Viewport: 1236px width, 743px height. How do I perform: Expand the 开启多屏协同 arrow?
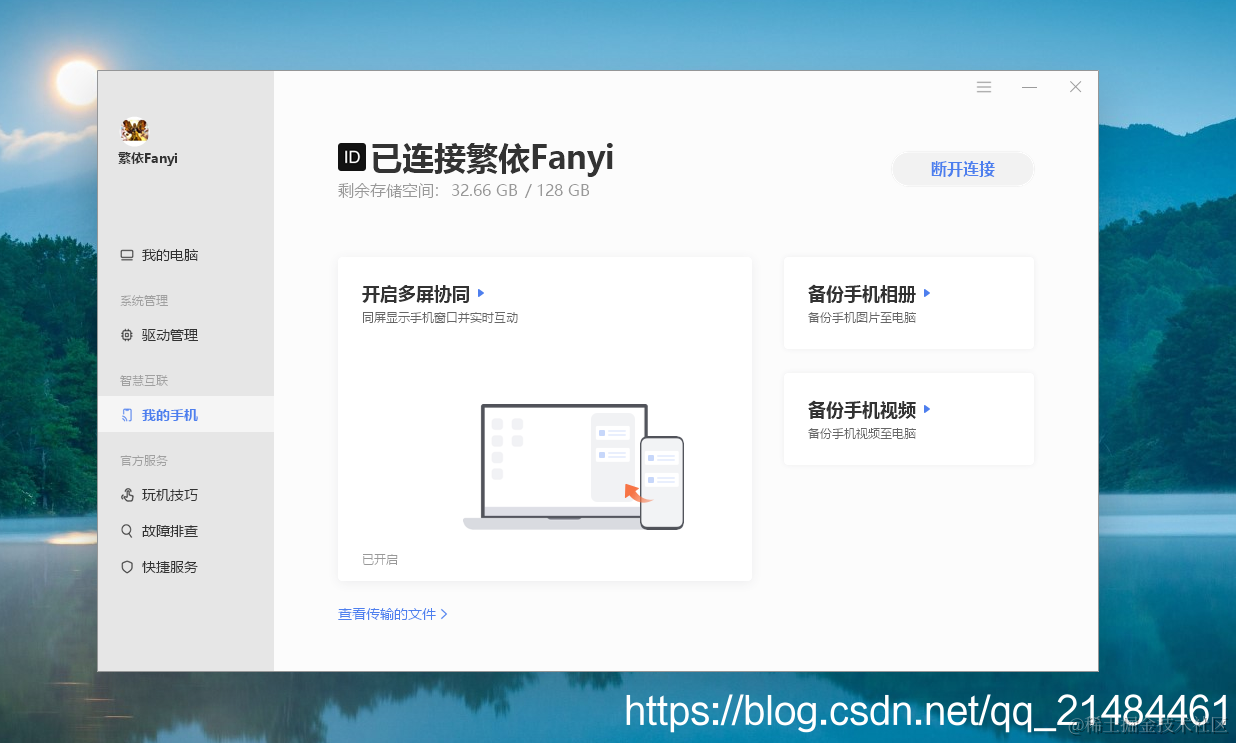[481, 293]
